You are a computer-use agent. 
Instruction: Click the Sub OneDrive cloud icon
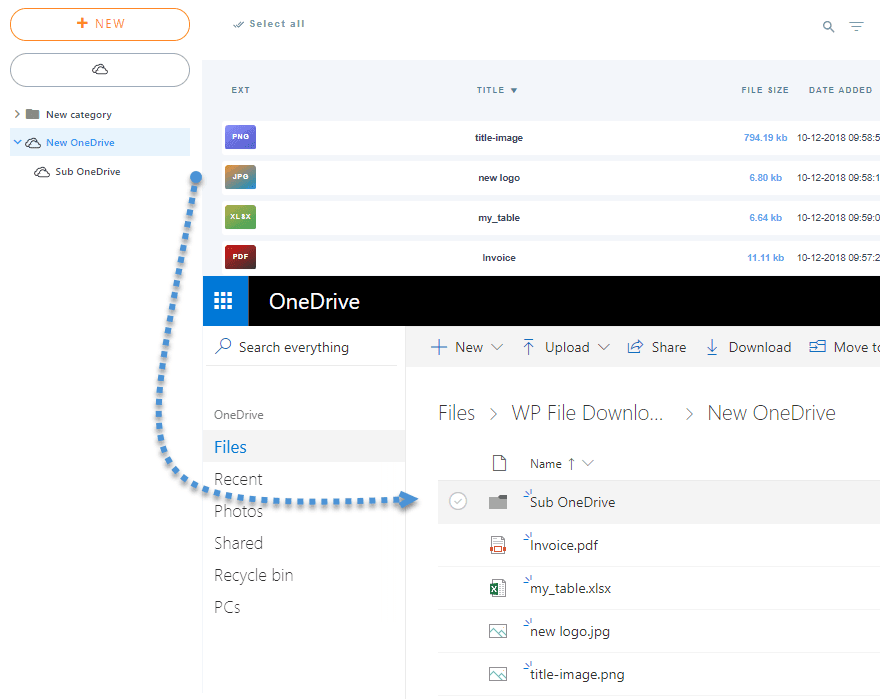coord(42,172)
